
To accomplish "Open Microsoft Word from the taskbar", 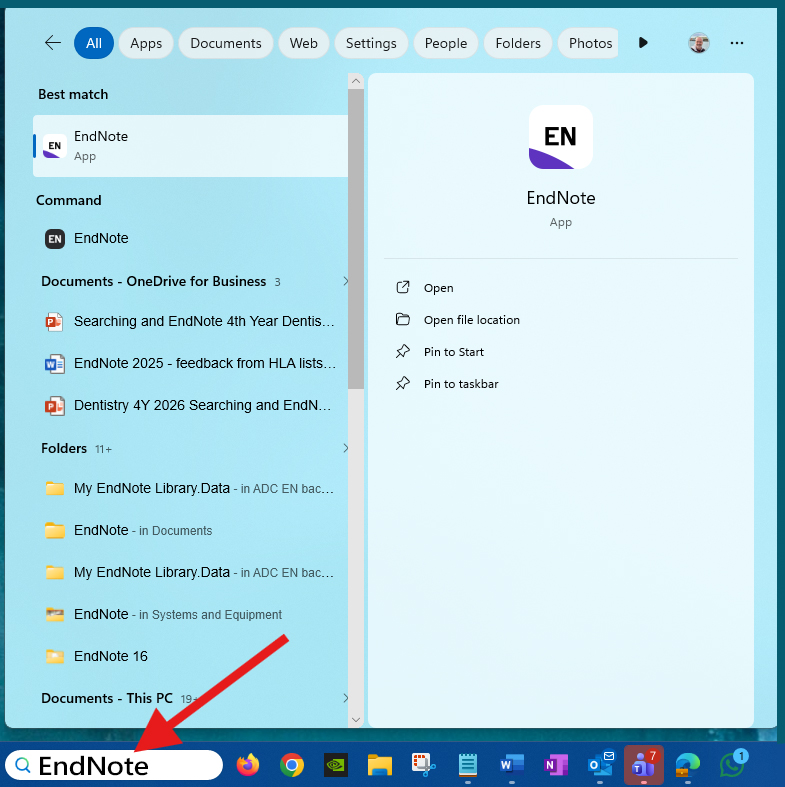I will point(511,765).
